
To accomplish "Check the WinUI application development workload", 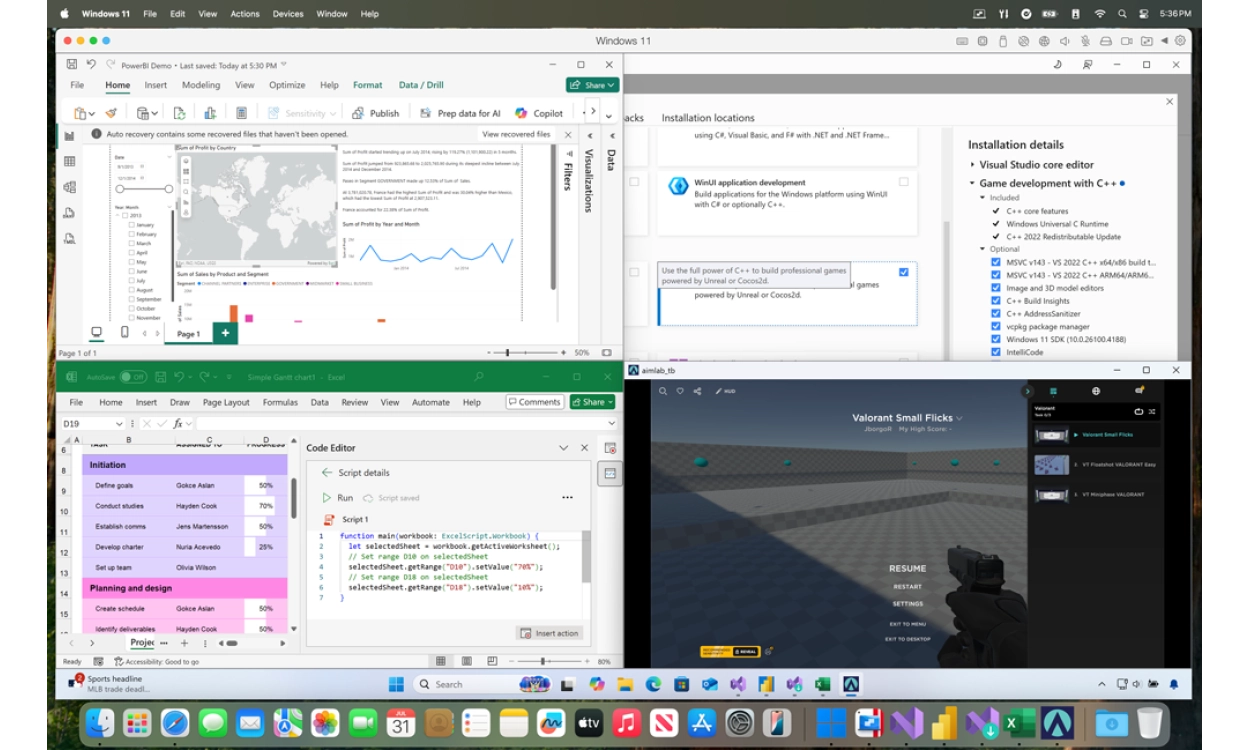I will point(903,182).
